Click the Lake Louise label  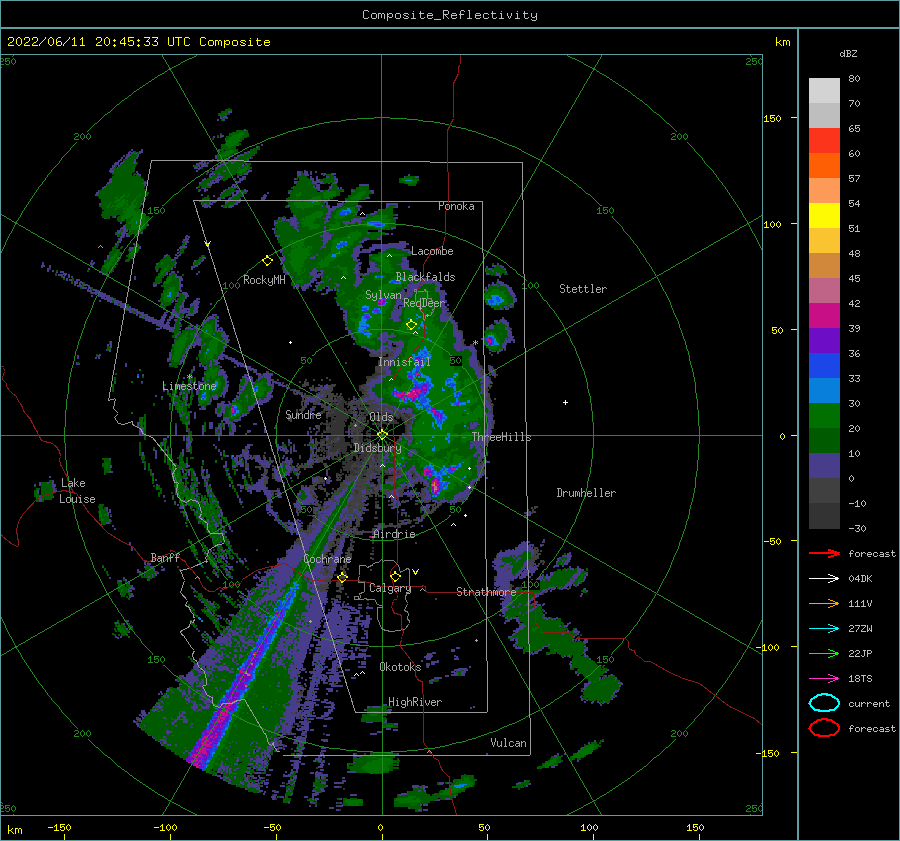click(77, 491)
